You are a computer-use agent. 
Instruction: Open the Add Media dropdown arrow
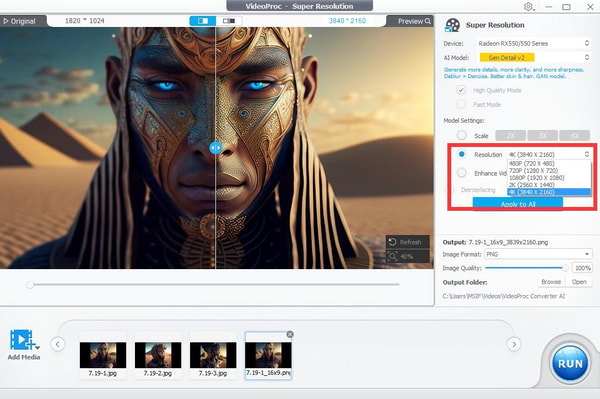coord(38,348)
